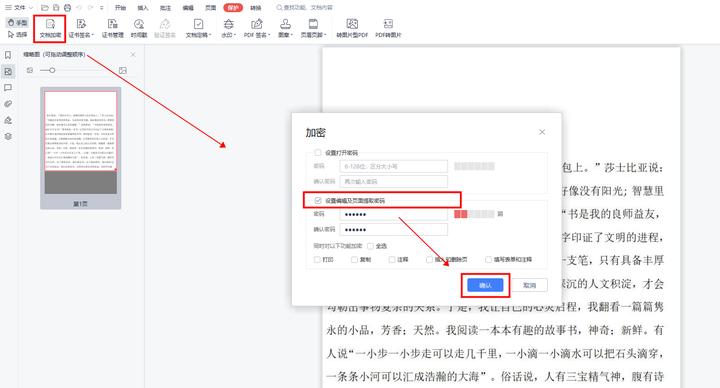Click the open-password 密码 input field
Viewport: 720px width, 388px height.
click(394, 166)
